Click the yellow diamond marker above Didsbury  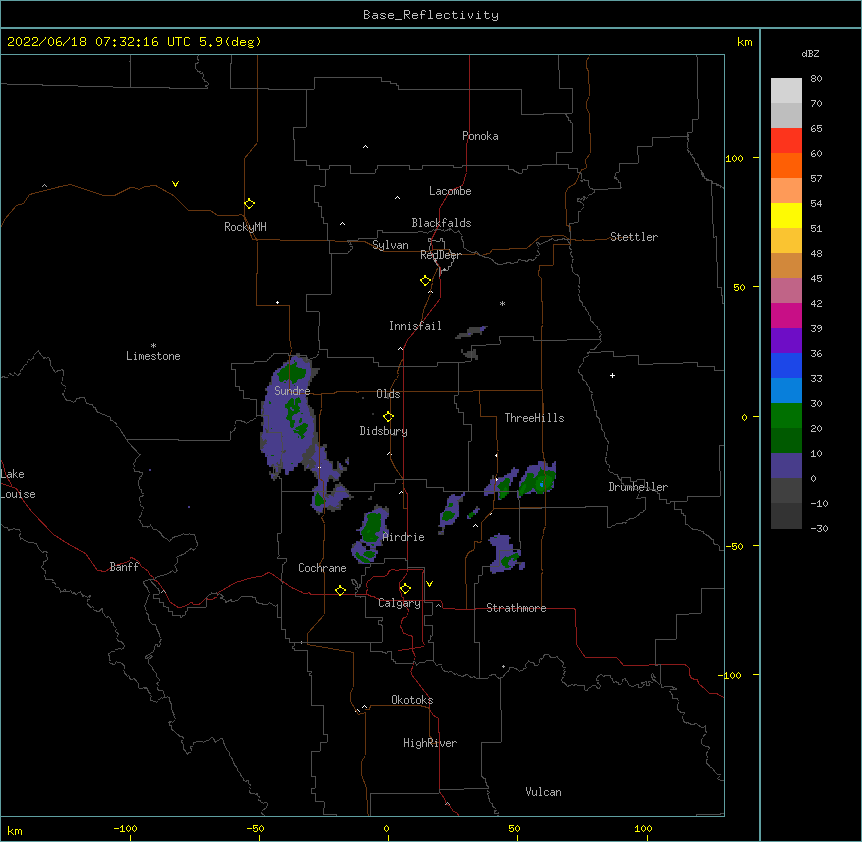pyautogui.click(x=388, y=416)
